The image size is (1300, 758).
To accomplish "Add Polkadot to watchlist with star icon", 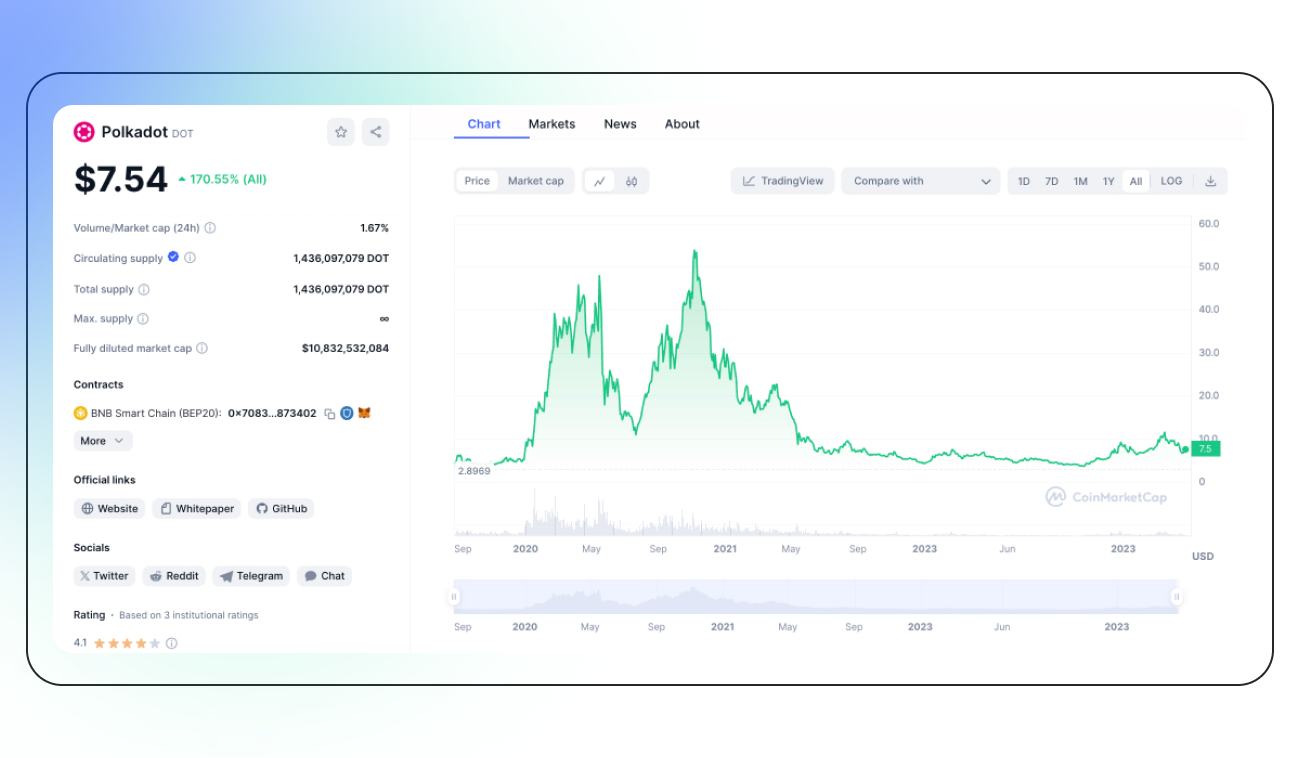I will click(341, 132).
